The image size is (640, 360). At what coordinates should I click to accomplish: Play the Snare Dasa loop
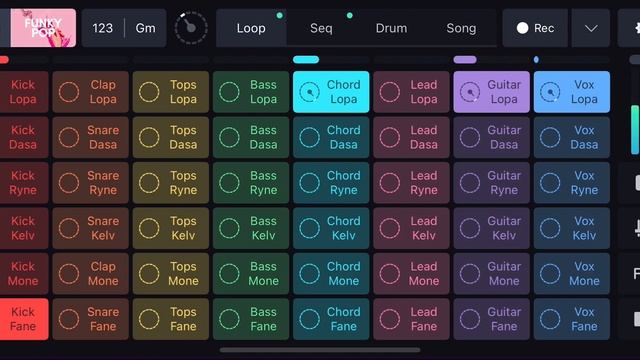[90, 137]
